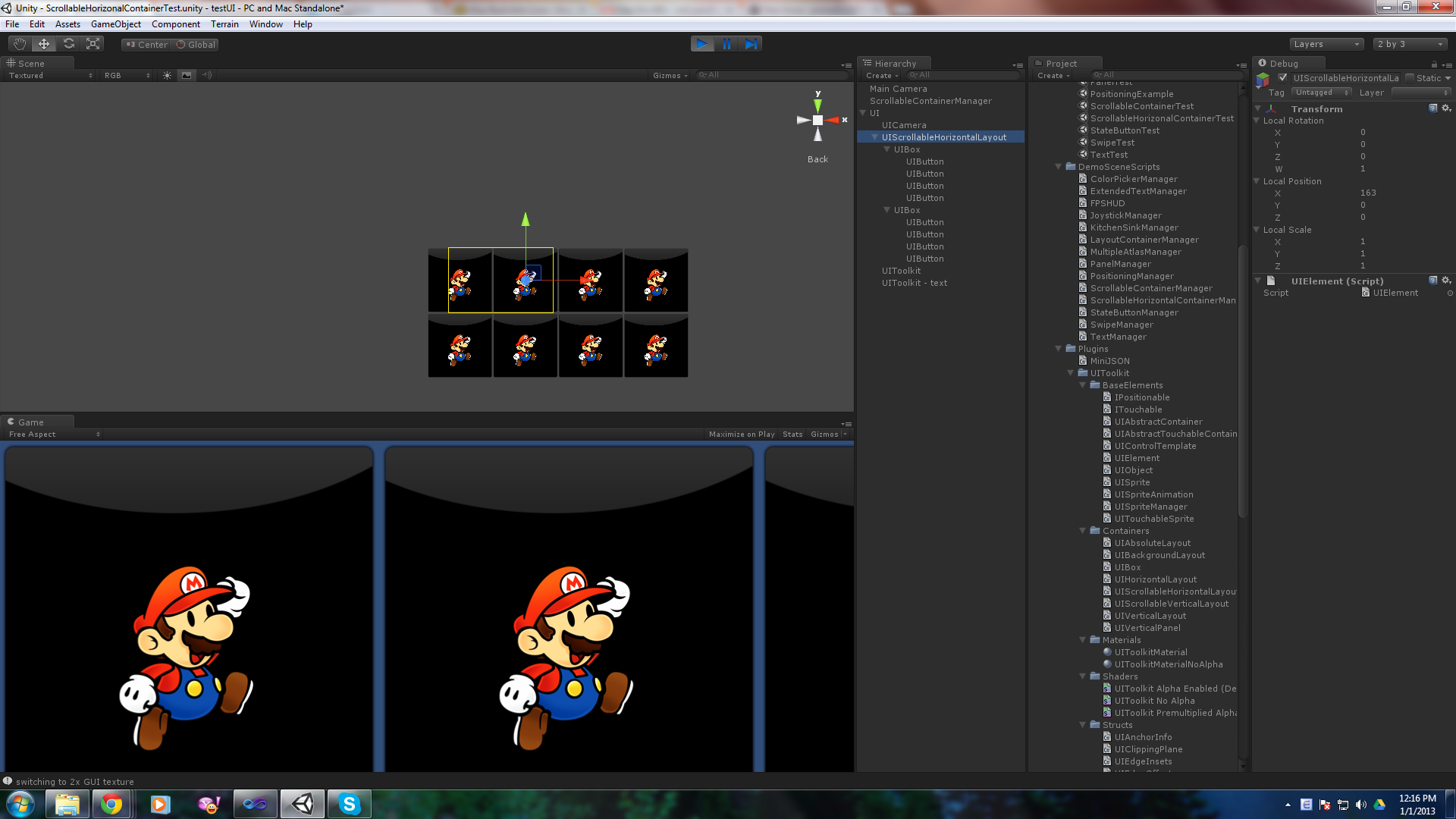Toggle pivot mode Center button
This screenshot has width=1456, height=819.
[x=147, y=45]
